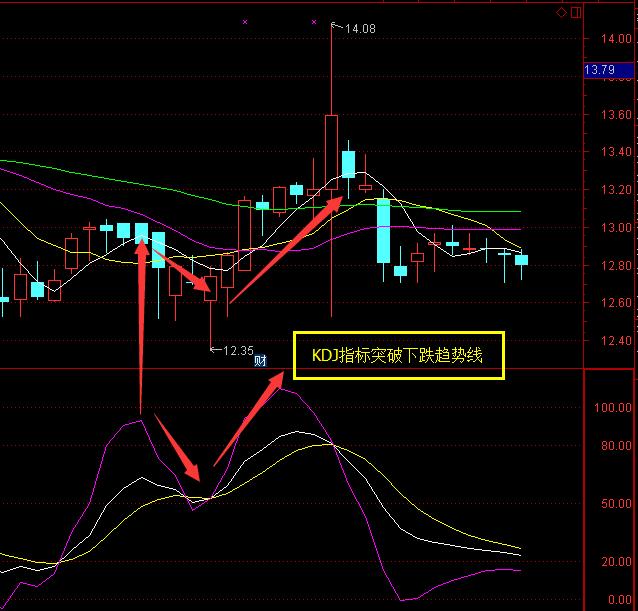Click the split-panel icon beside the diamond

click(574, 12)
